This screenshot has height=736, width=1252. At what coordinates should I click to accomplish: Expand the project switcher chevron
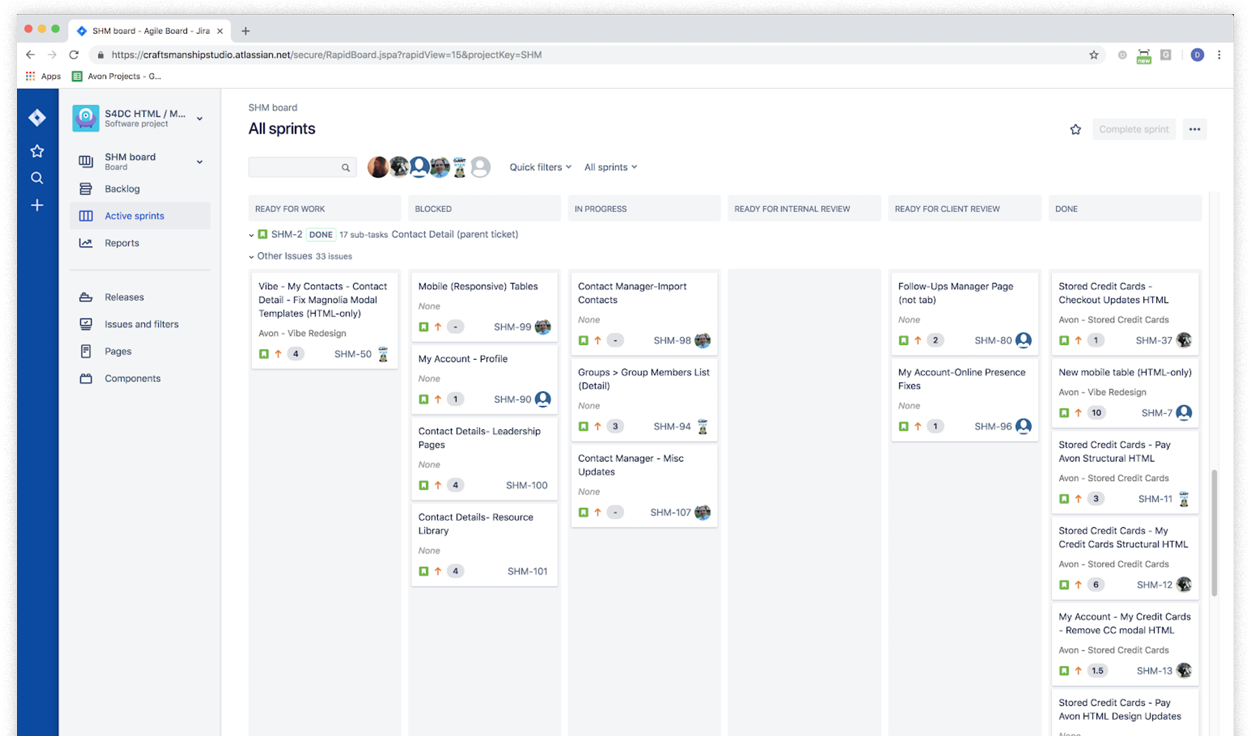point(200,119)
